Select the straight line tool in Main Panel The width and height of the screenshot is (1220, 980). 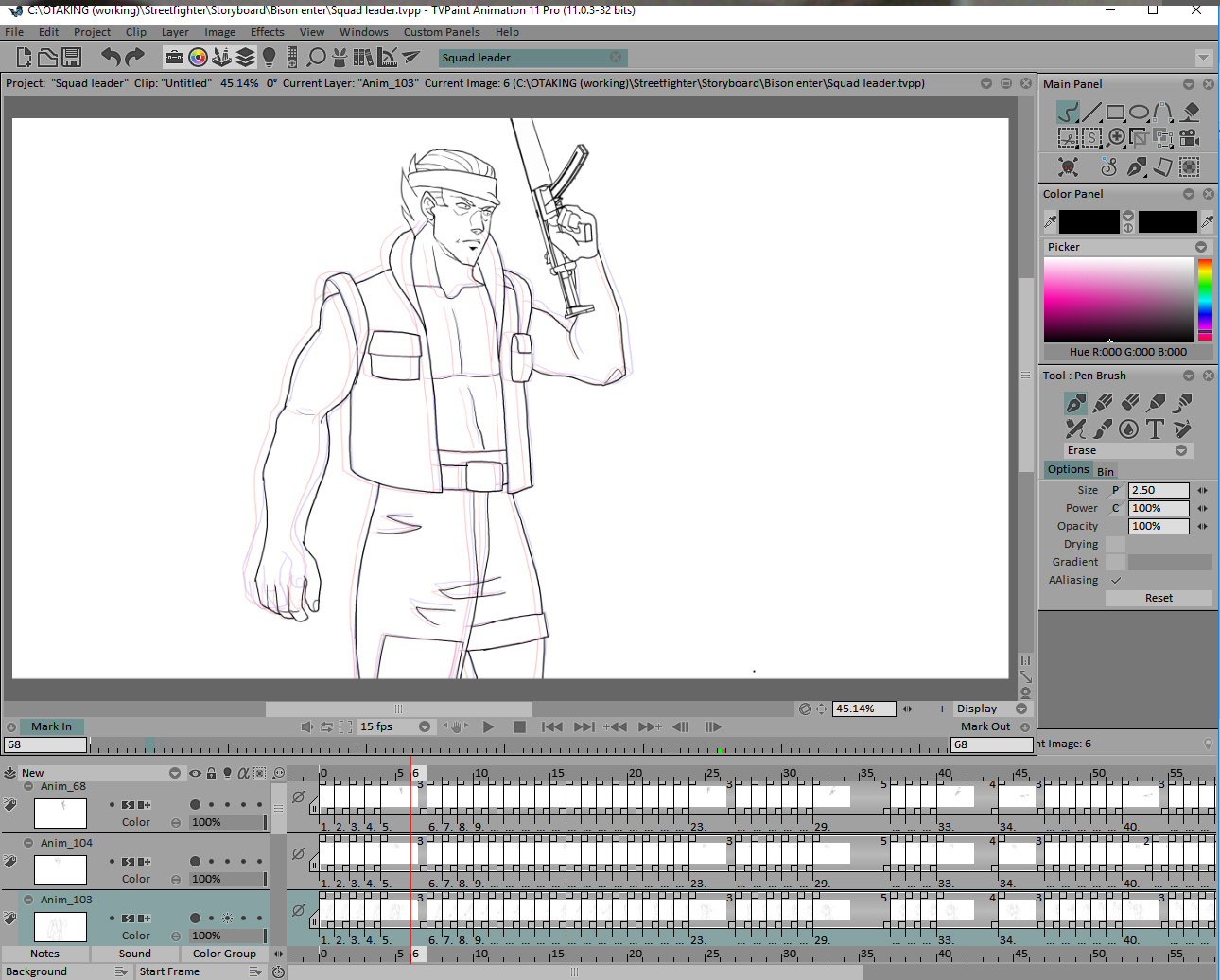(x=1092, y=113)
